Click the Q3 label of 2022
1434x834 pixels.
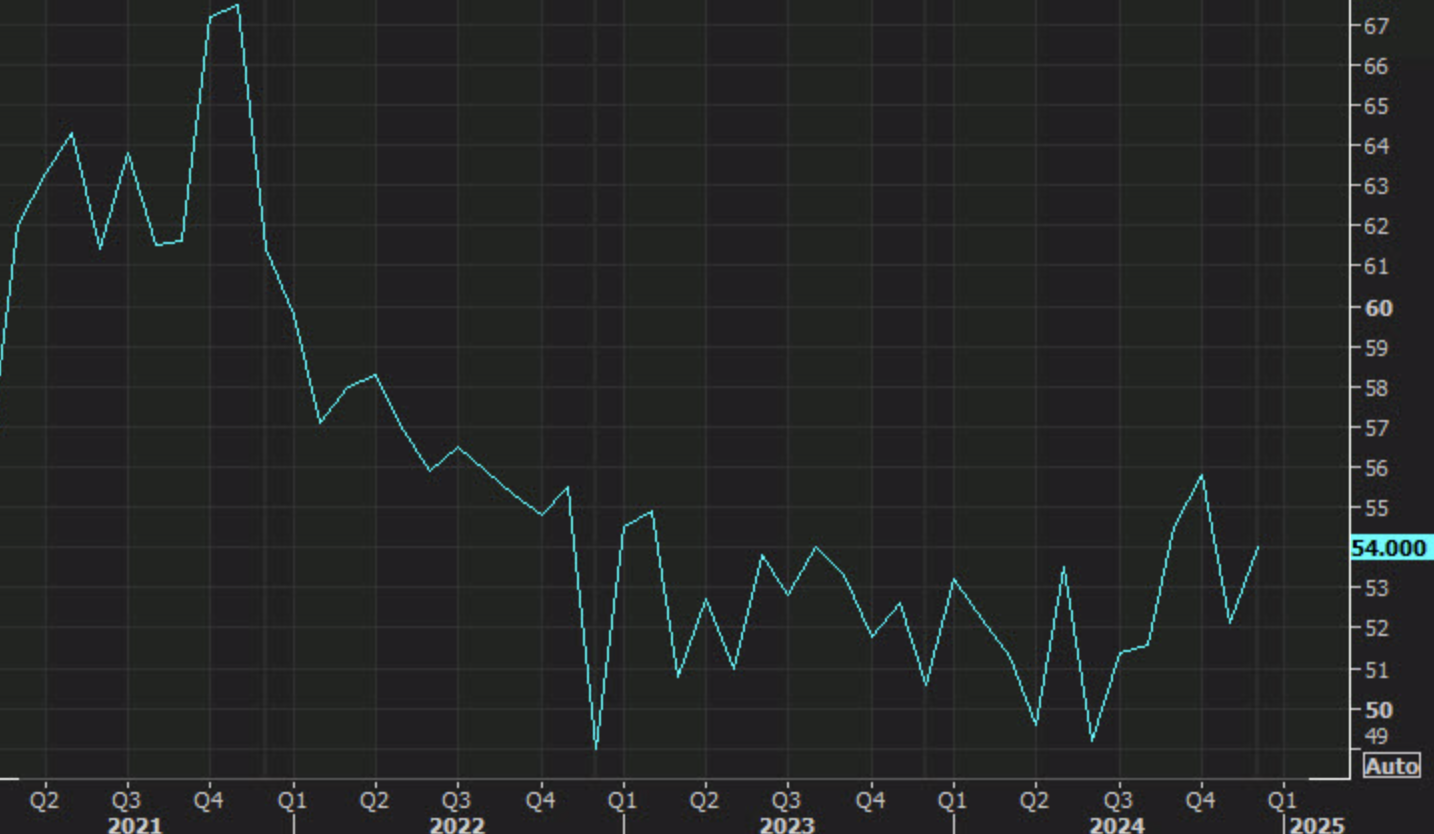point(457,801)
